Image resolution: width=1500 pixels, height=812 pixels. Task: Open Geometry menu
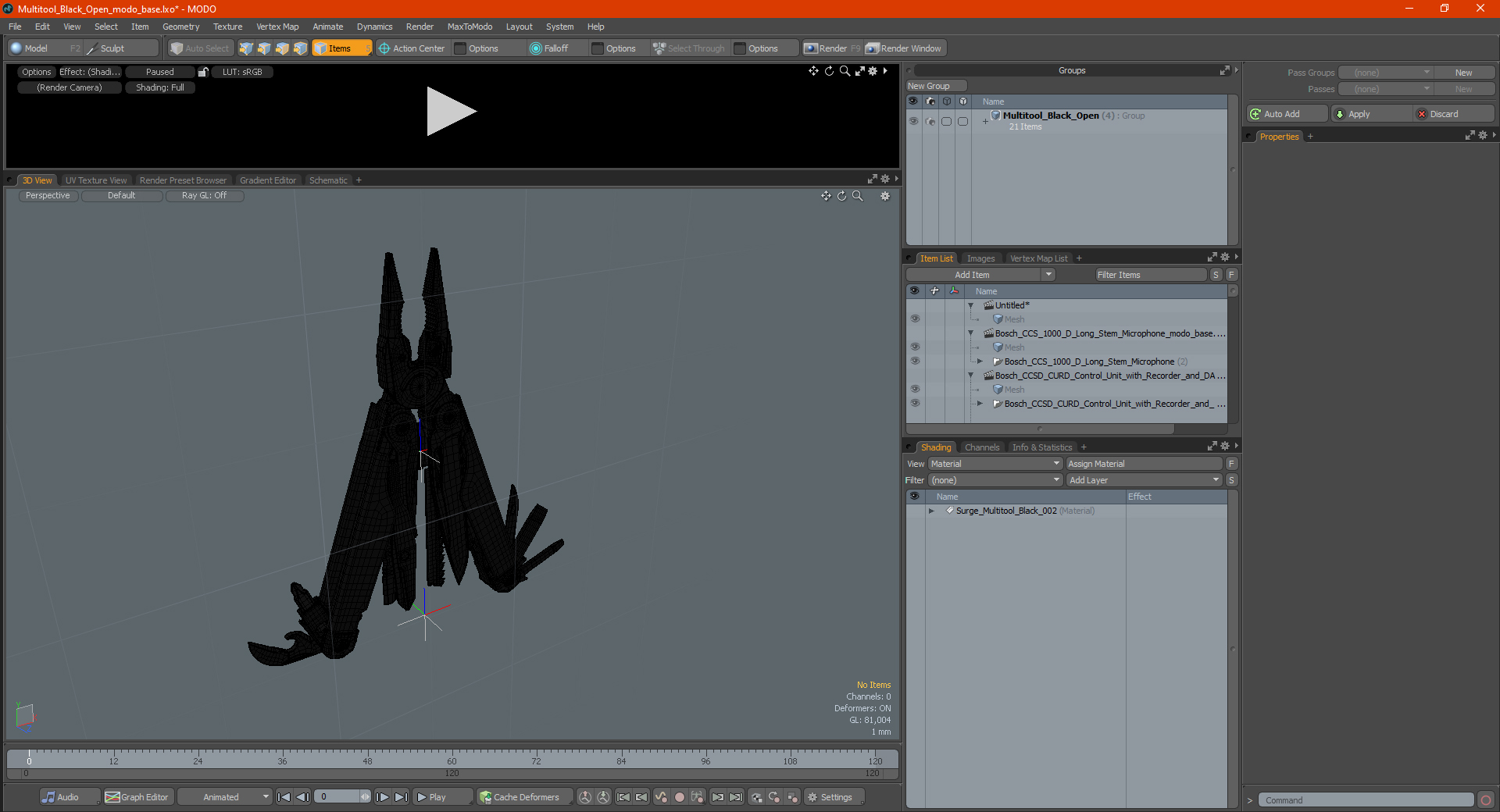pos(180,27)
